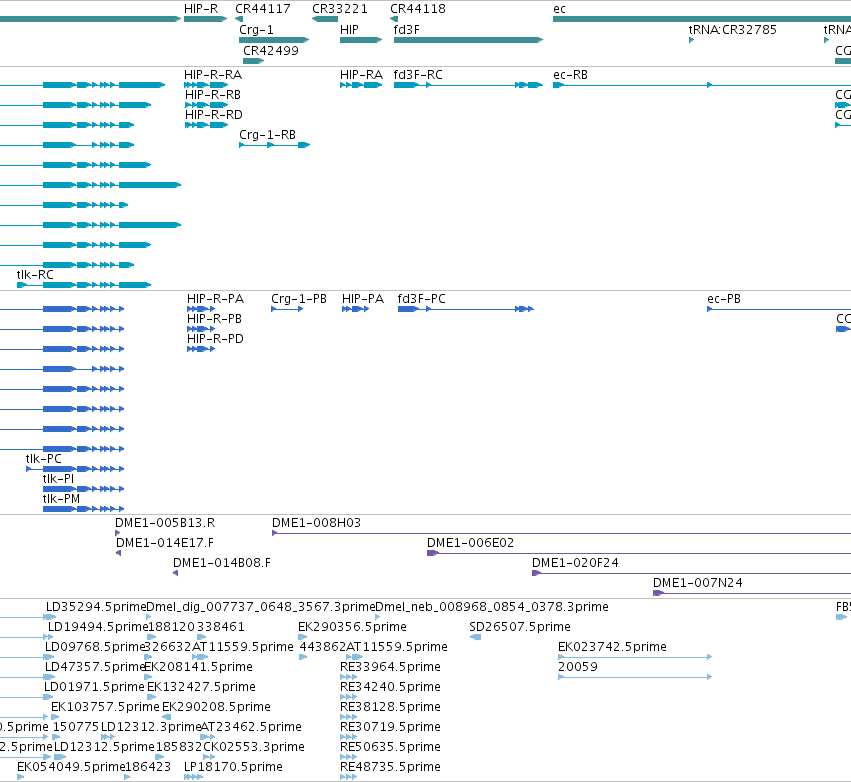Select the LD35294.5prime EST label

[x=96, y=607]
